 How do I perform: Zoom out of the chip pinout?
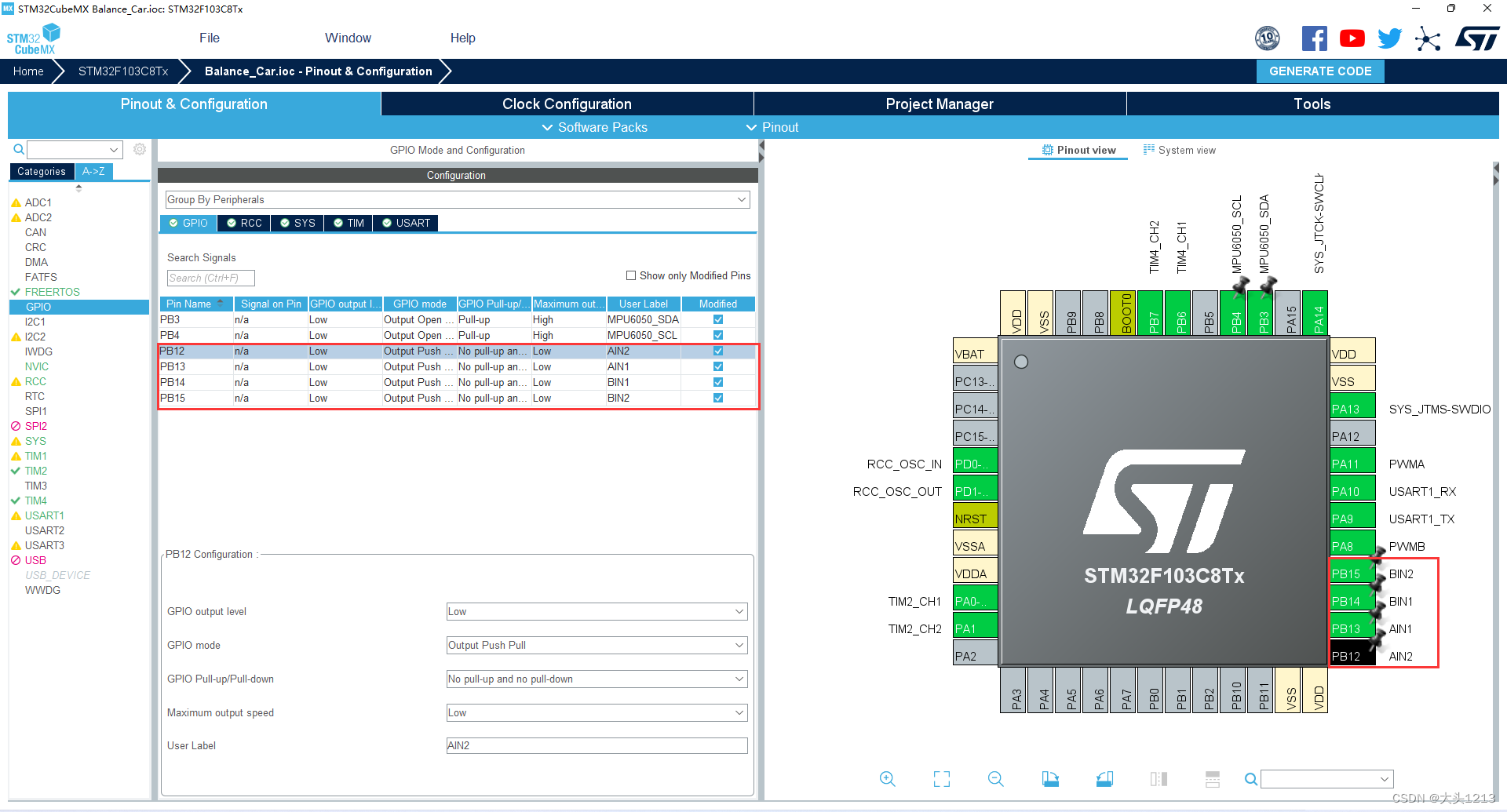pos(996,779)
